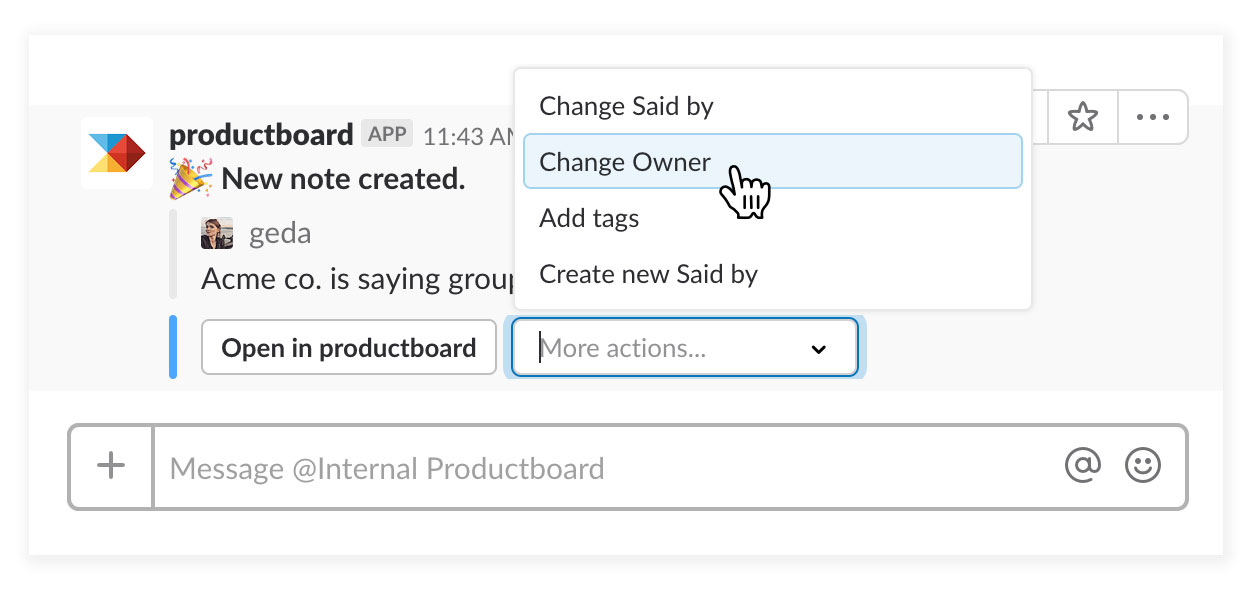Click the @ mention icon

[1082, 467]
